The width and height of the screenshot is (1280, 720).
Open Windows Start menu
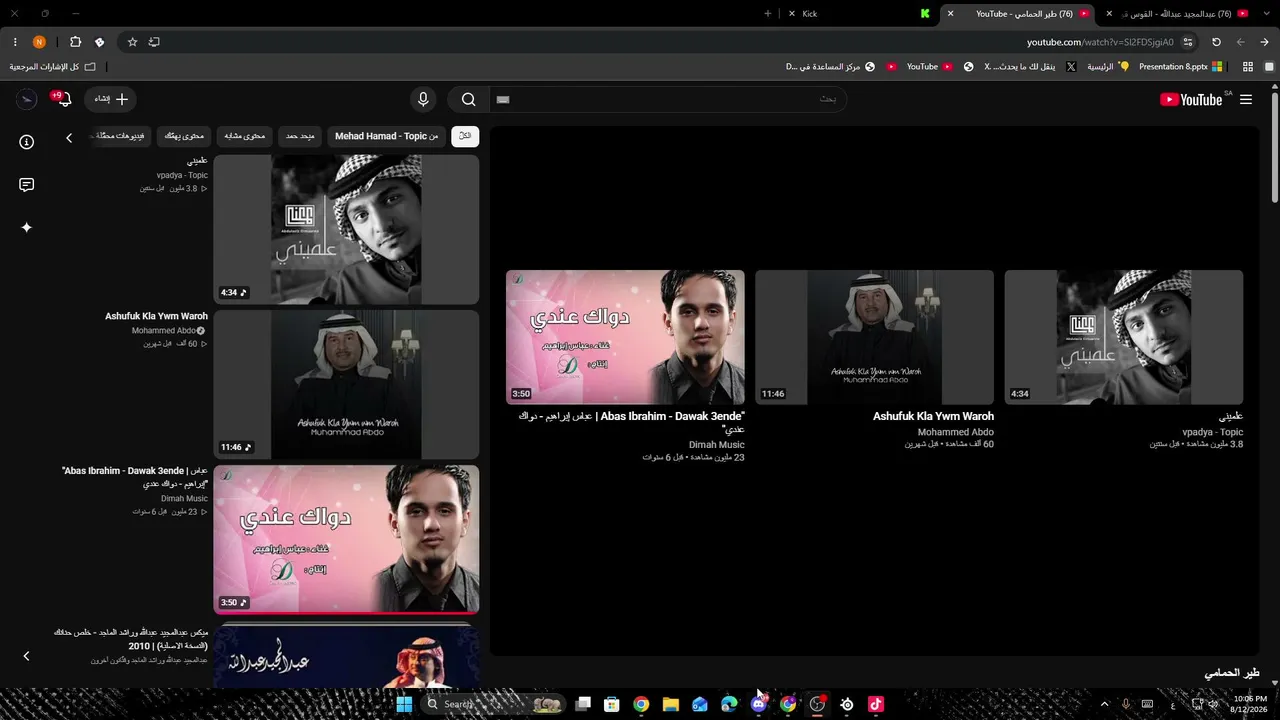tap(404, 704)
